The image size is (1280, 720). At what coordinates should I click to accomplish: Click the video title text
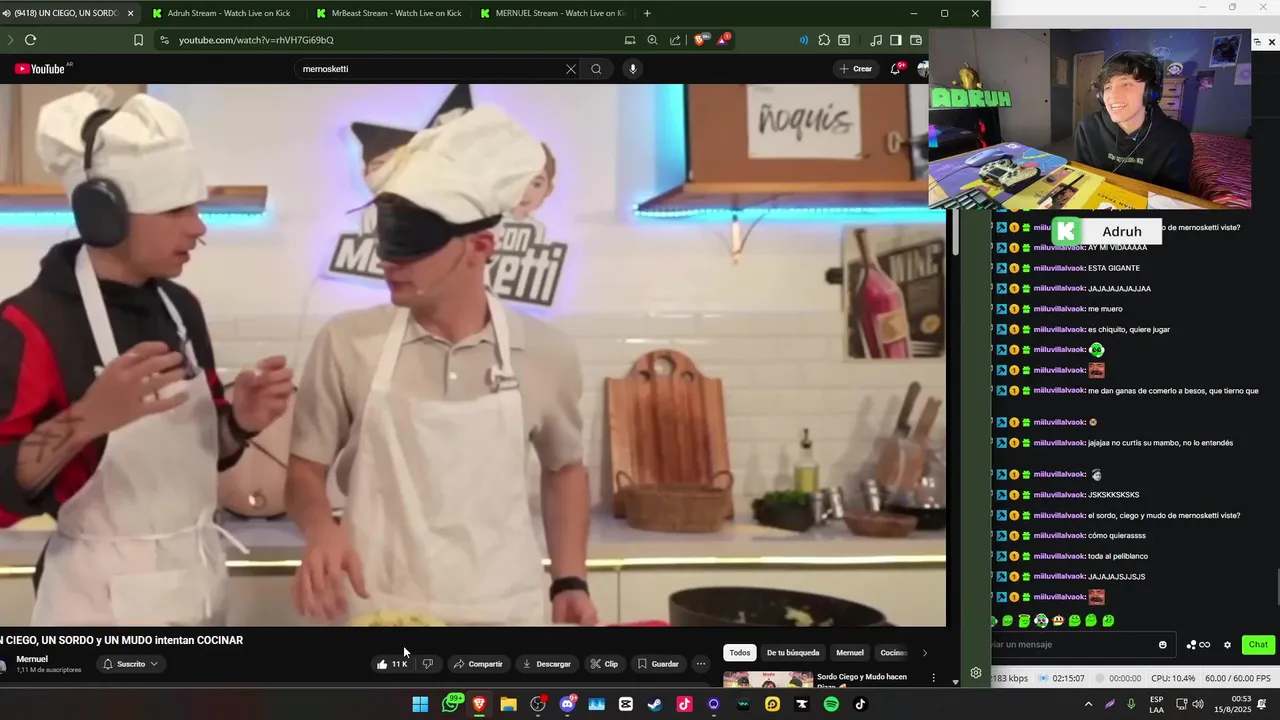point(121,640)
